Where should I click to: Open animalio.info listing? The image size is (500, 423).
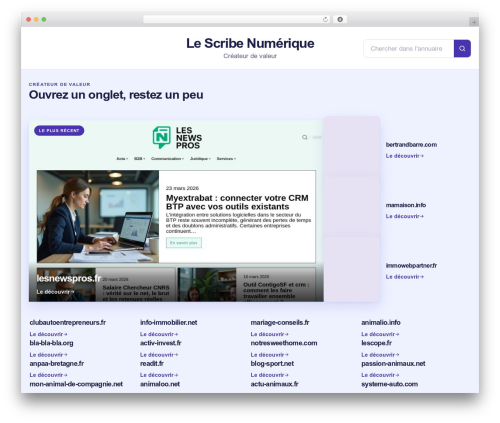tap(381, 322)
